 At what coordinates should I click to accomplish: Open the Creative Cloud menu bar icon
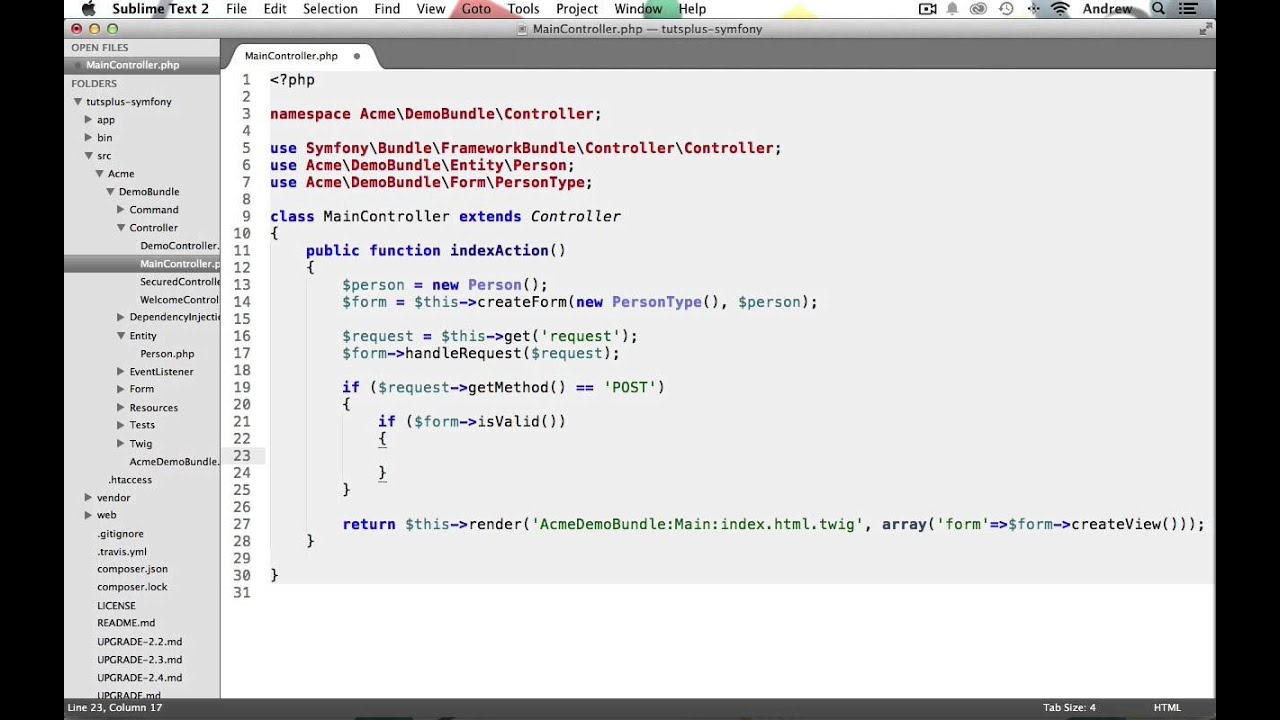click(x=979, y=9)
